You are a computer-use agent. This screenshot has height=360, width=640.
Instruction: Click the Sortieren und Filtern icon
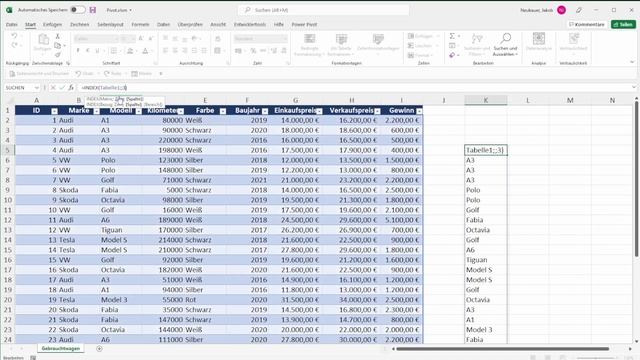tap(477, 39)
